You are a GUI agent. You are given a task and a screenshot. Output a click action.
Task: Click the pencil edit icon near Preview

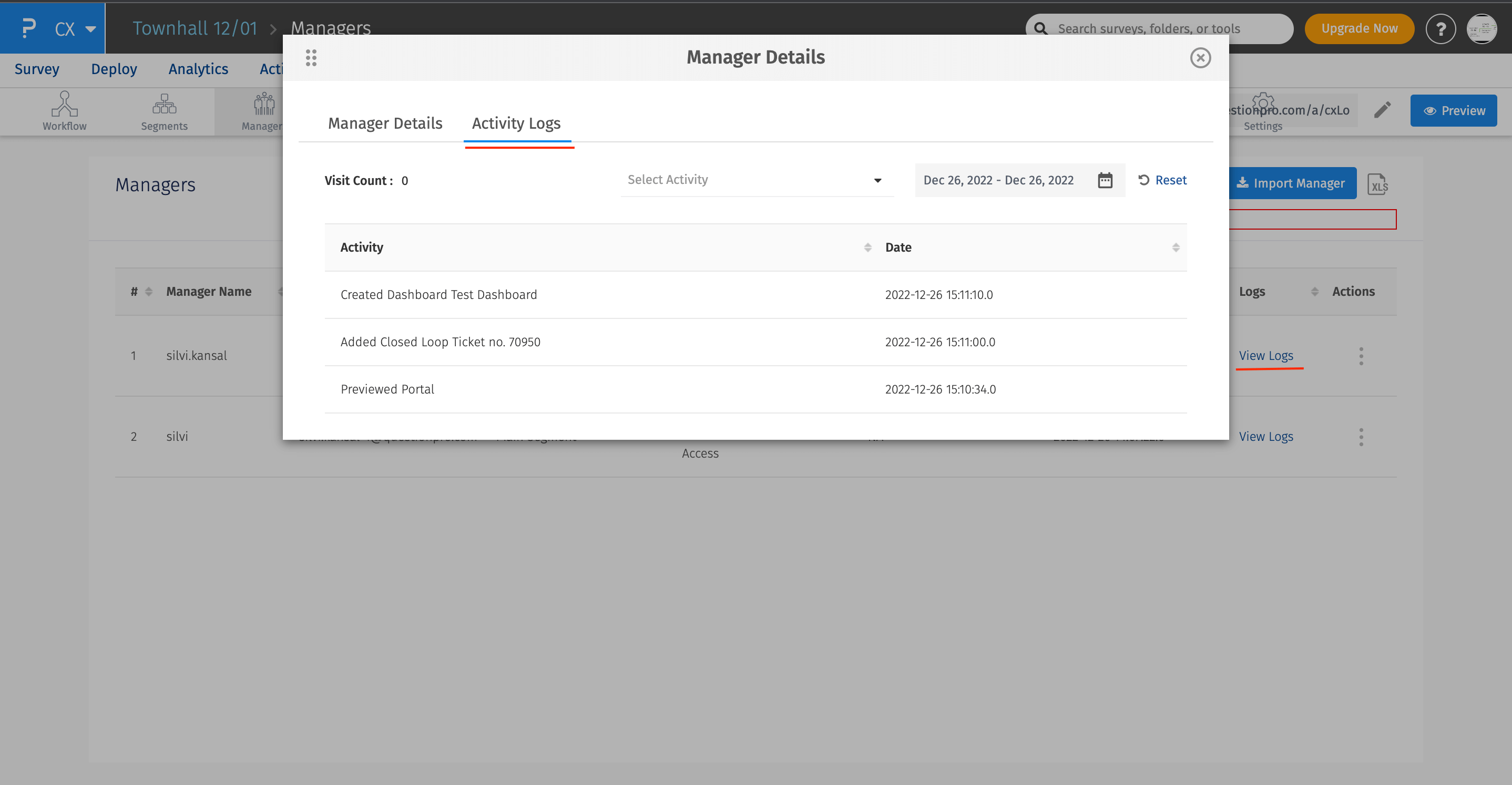pyautogui.click(x=1382, y=110)
